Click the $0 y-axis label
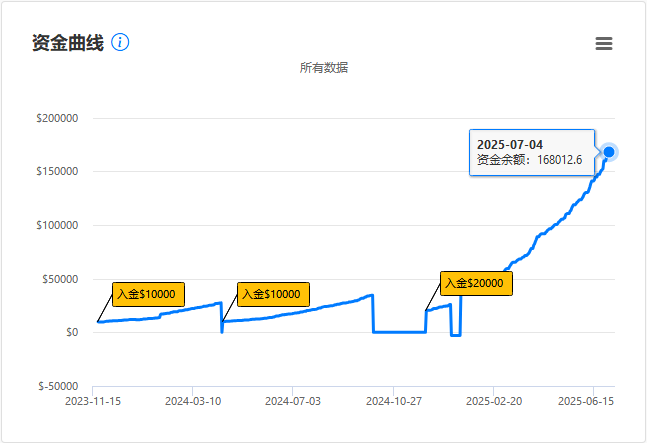The width and height of the screenshot is (647, 443). 72,332
